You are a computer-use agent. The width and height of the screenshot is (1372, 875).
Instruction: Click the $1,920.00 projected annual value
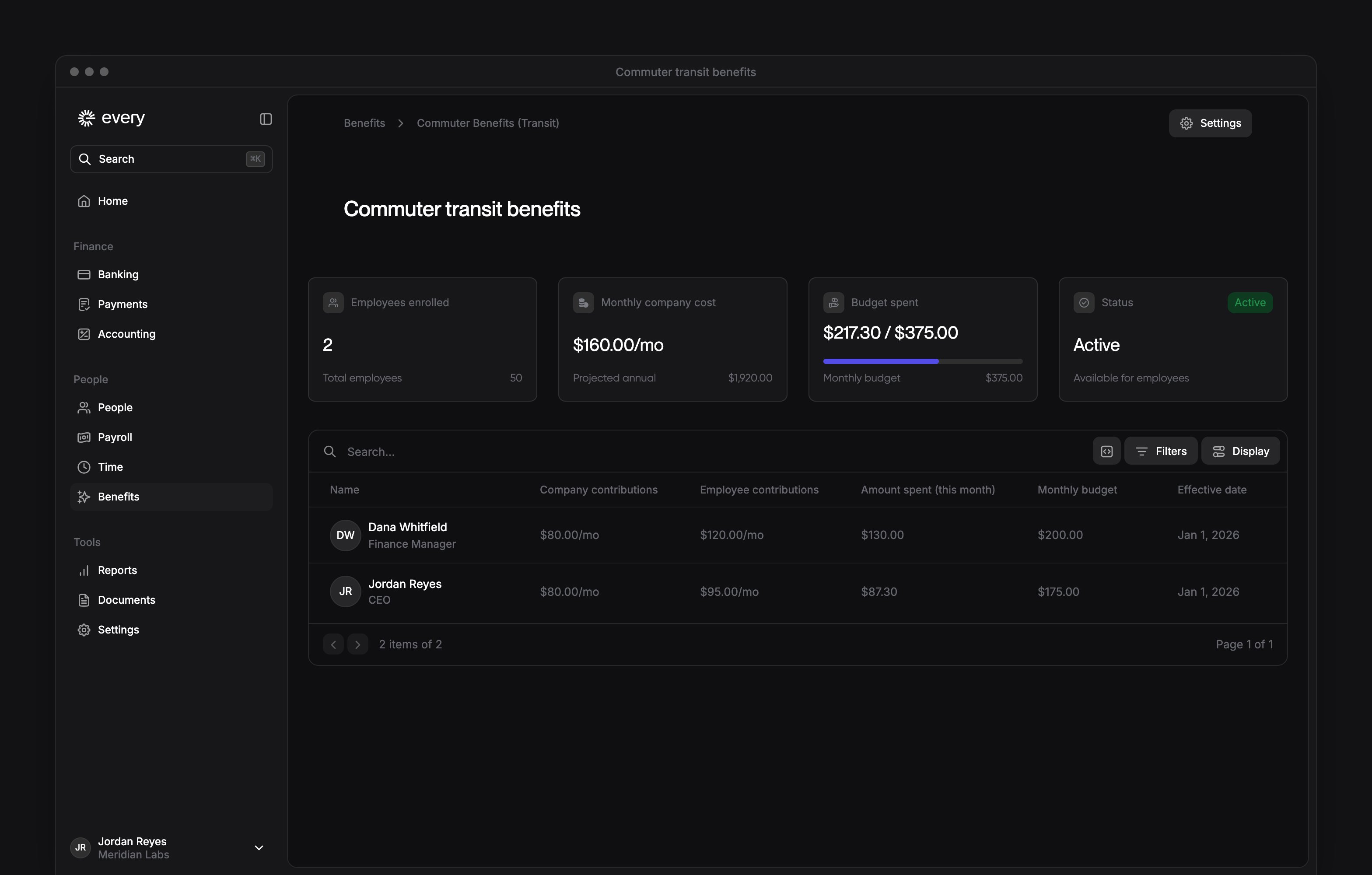750,378
